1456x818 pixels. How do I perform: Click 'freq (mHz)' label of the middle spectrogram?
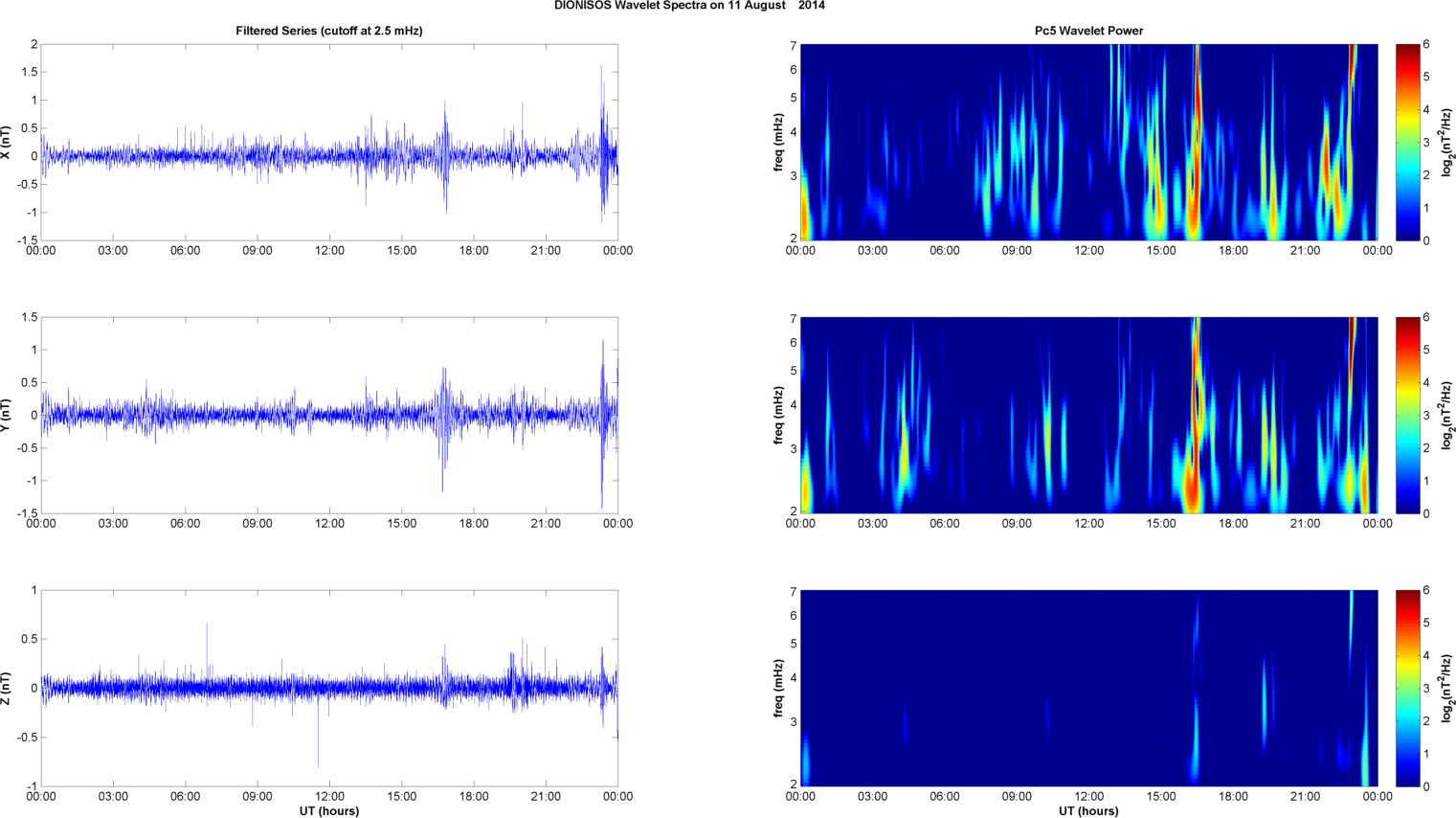click(x=779, y=415)
